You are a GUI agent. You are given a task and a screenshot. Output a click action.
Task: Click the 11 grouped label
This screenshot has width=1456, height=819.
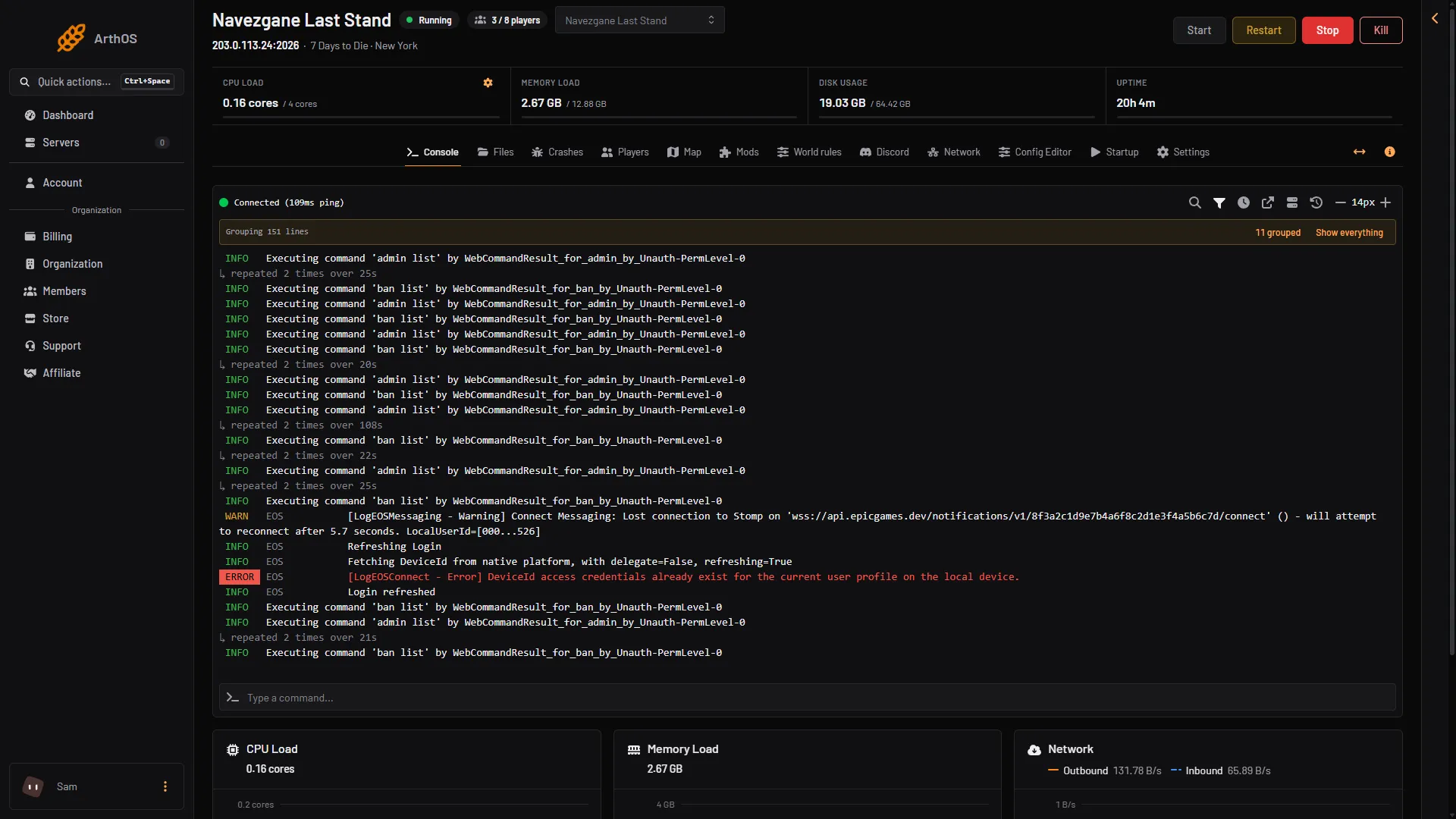click(1278, 233)
